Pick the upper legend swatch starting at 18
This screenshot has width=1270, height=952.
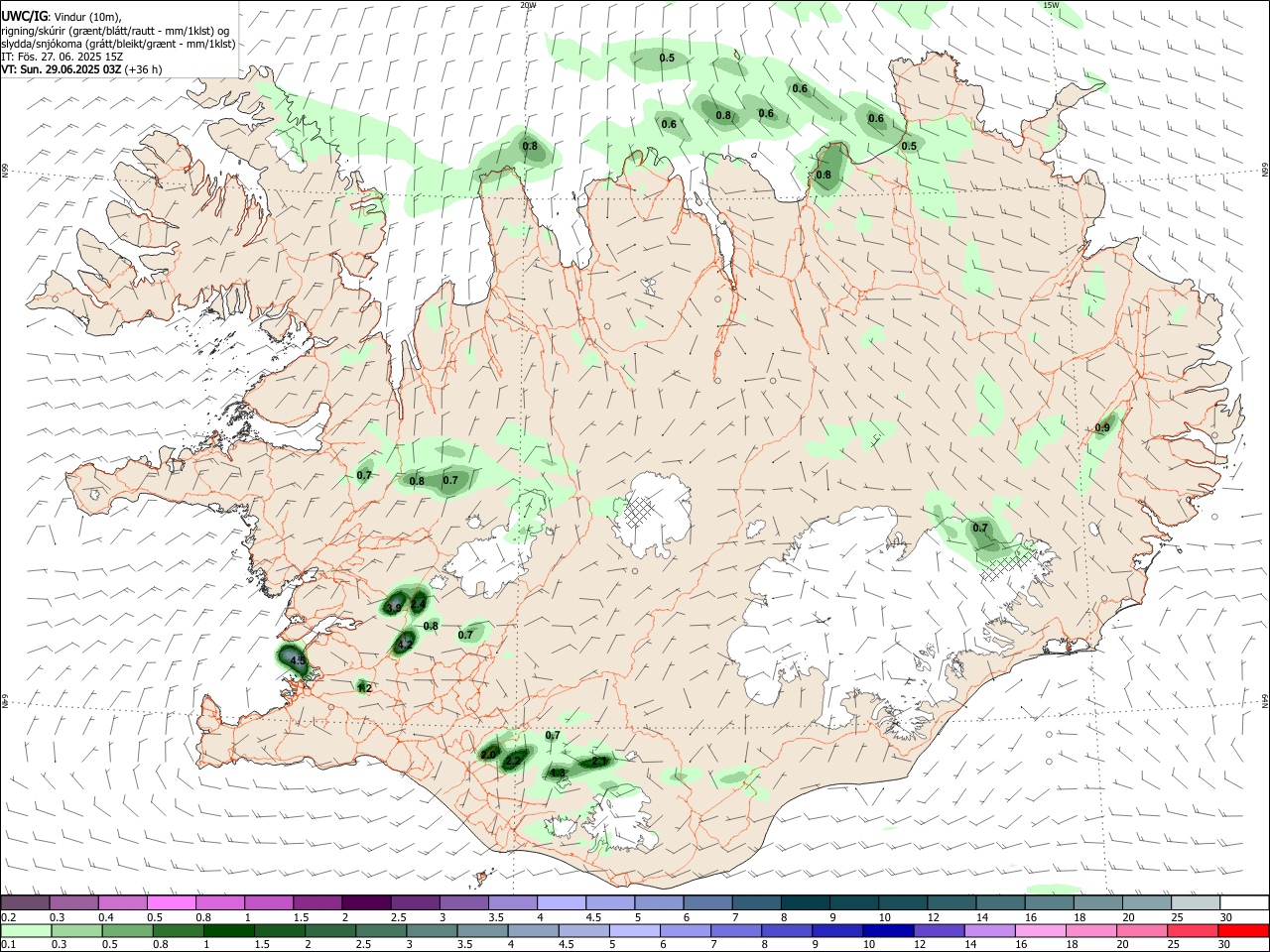[x=1098, y=903]
